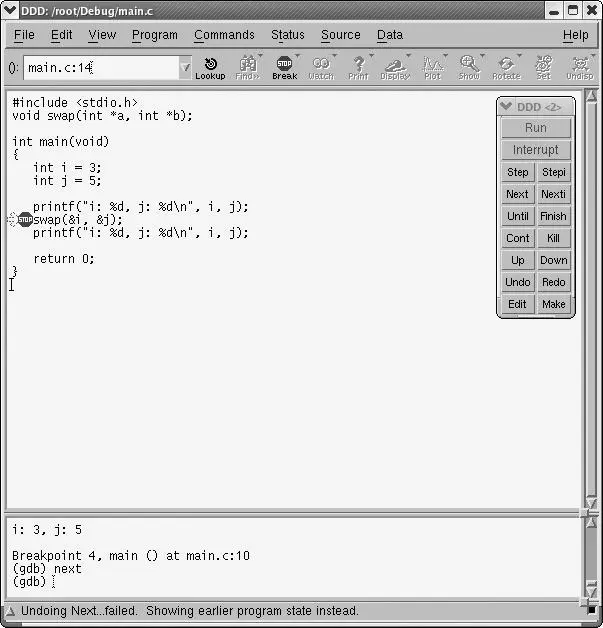This screenshot has width=603, height=628.
Task: Open the window menu in title bar
Action: 11,10
